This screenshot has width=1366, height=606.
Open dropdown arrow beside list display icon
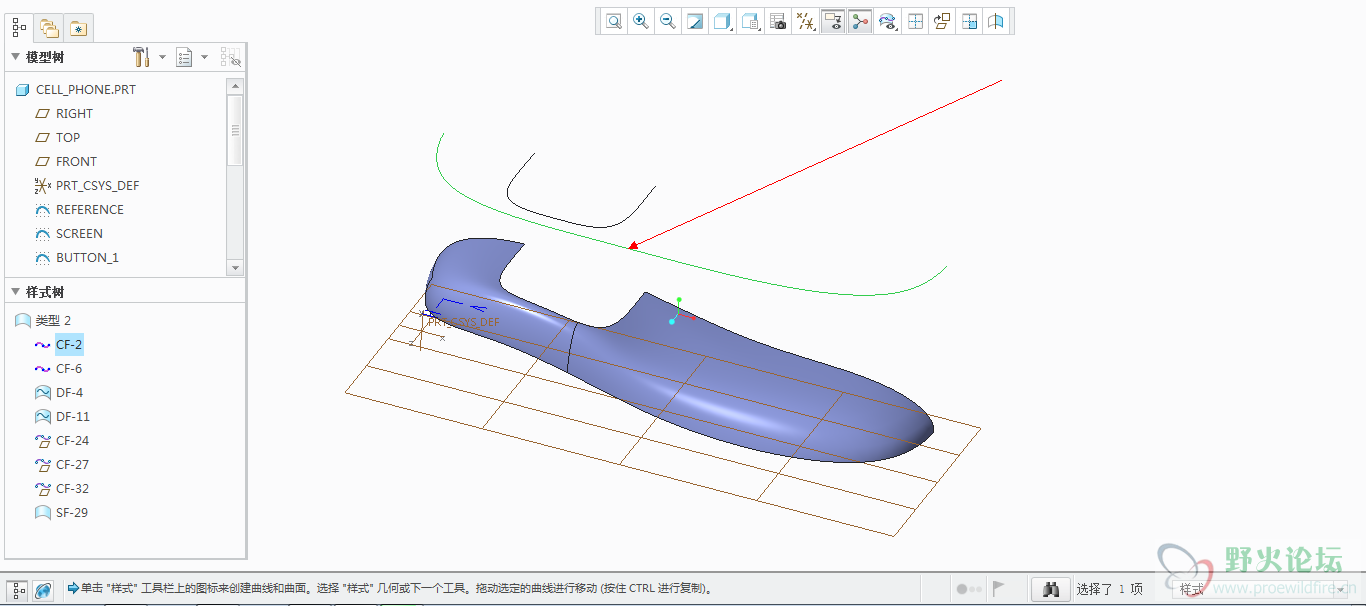click(x=204, y=57)
